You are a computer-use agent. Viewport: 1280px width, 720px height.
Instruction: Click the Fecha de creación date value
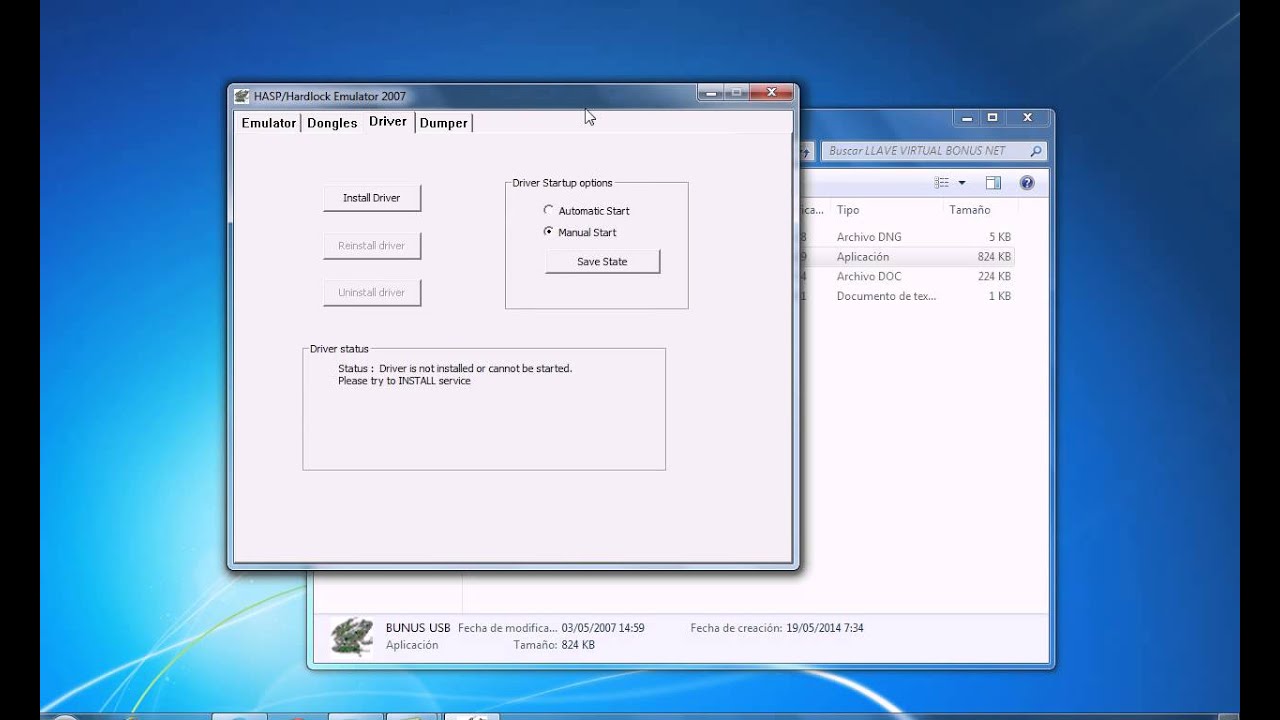pos(825,628)
